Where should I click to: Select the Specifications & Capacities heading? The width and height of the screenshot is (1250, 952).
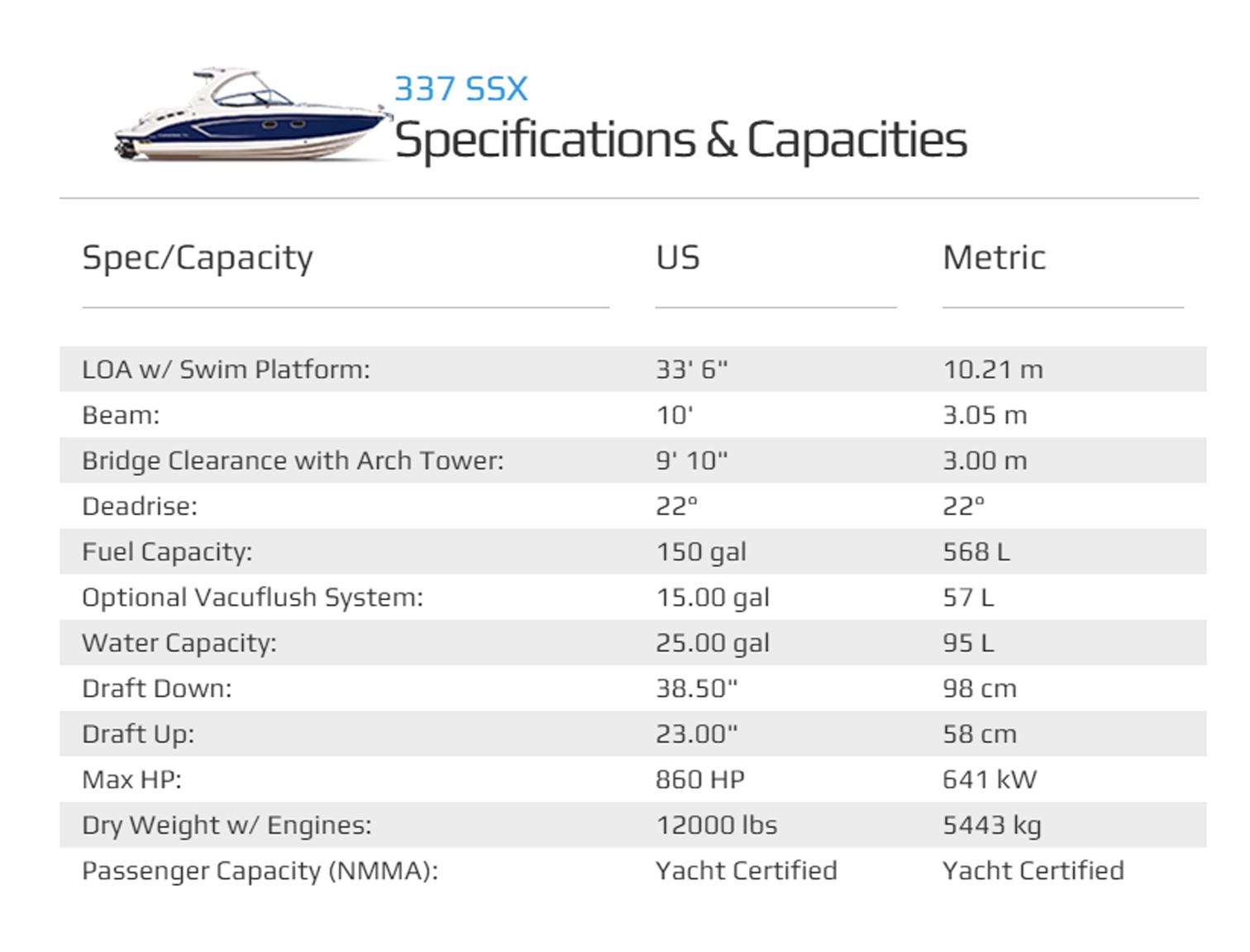680,140
